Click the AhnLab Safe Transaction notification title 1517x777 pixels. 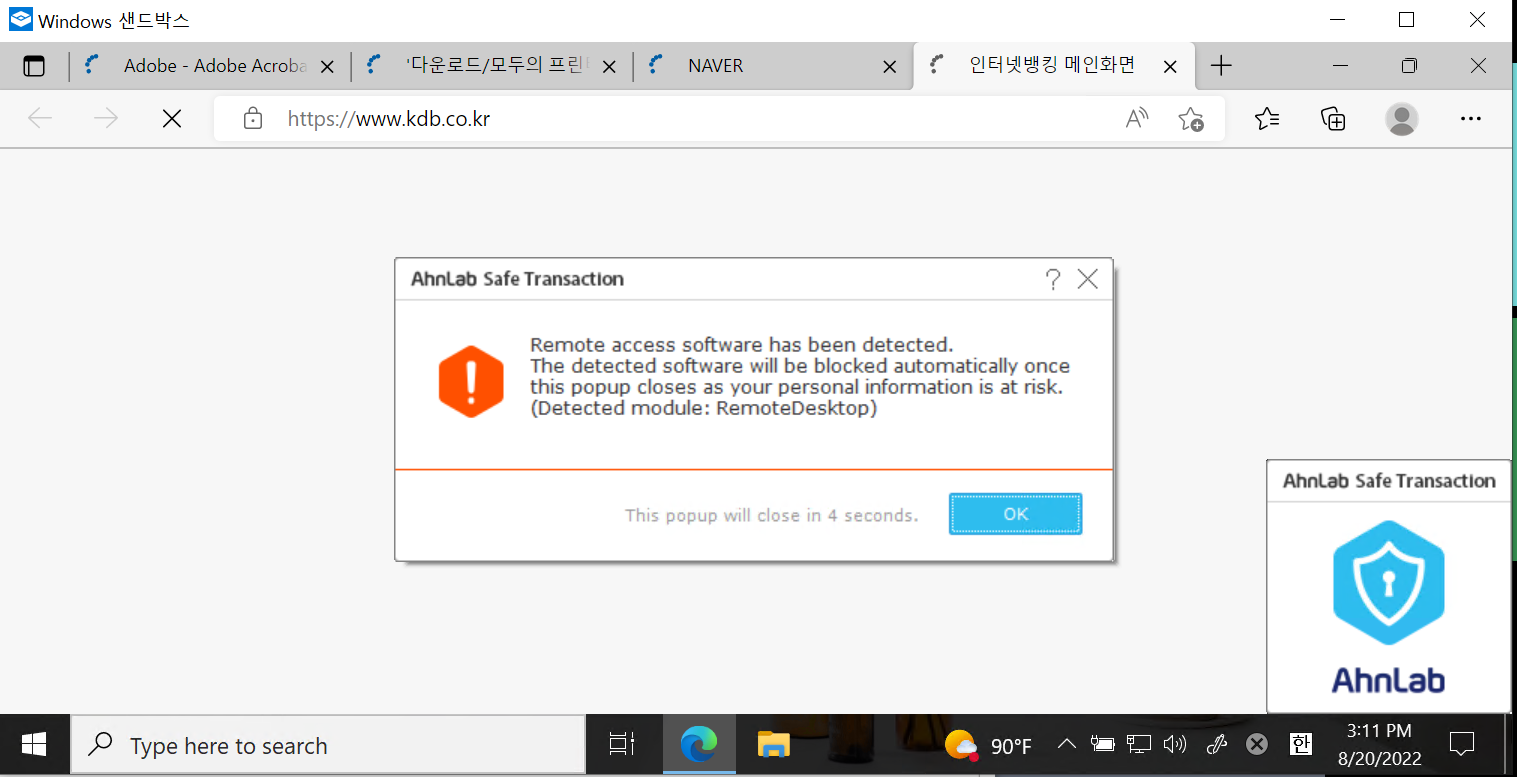[1389, 481]
